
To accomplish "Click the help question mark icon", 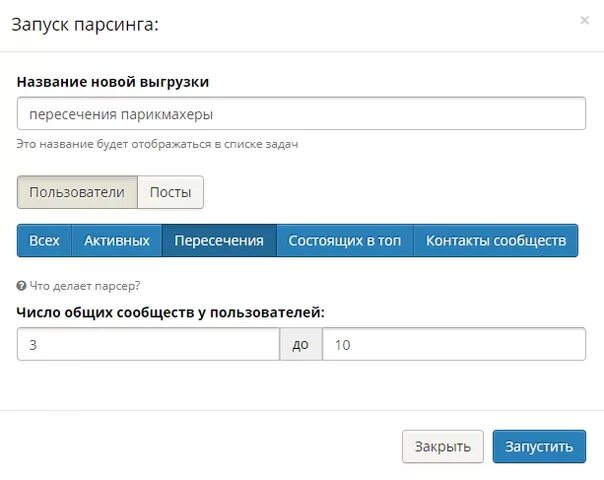I will click(21, 286).
